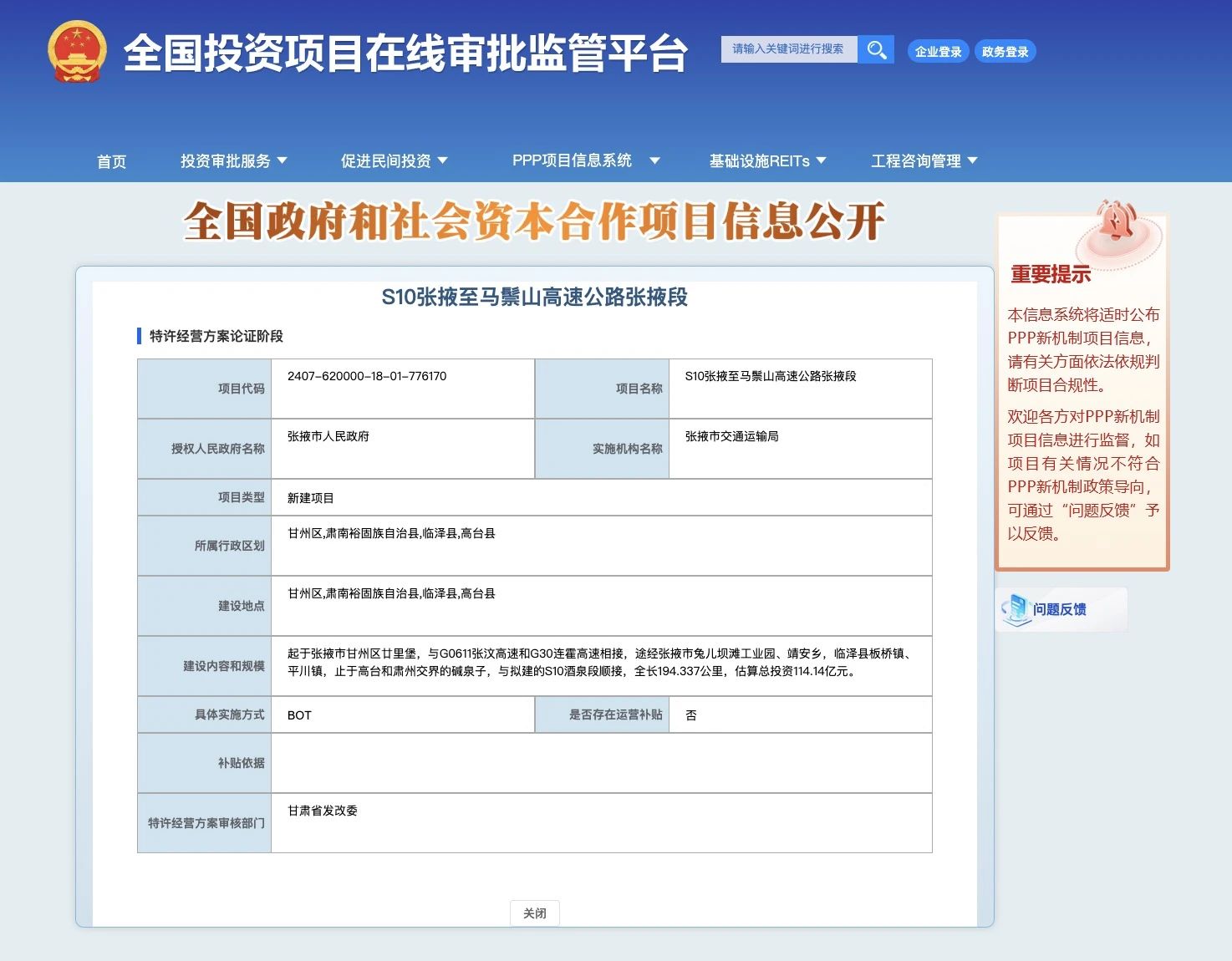Click the 重要提示 heading in side panel
This screenshot has width=1232, height=961.
(1051, 274)
